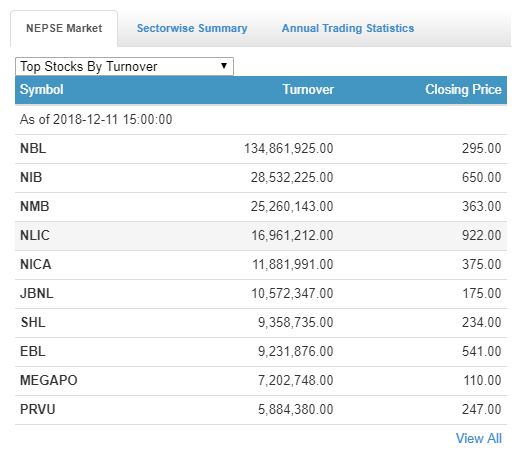Click closing price 650.00
Image resolution: width=512 pixels, height=457 pixels.
(x=482, y=178)
